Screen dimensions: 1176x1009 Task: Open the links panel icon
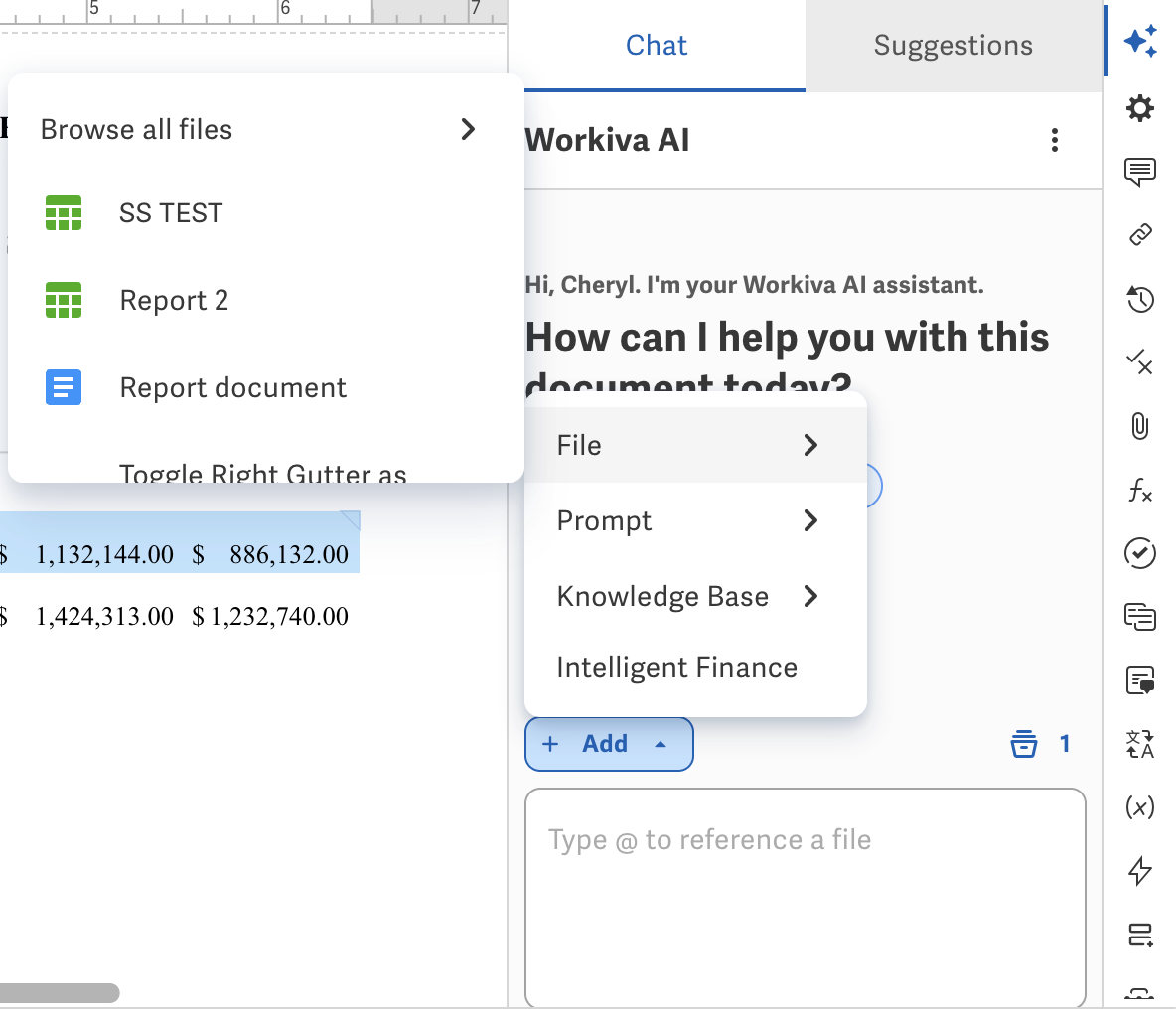(1140, 235)
